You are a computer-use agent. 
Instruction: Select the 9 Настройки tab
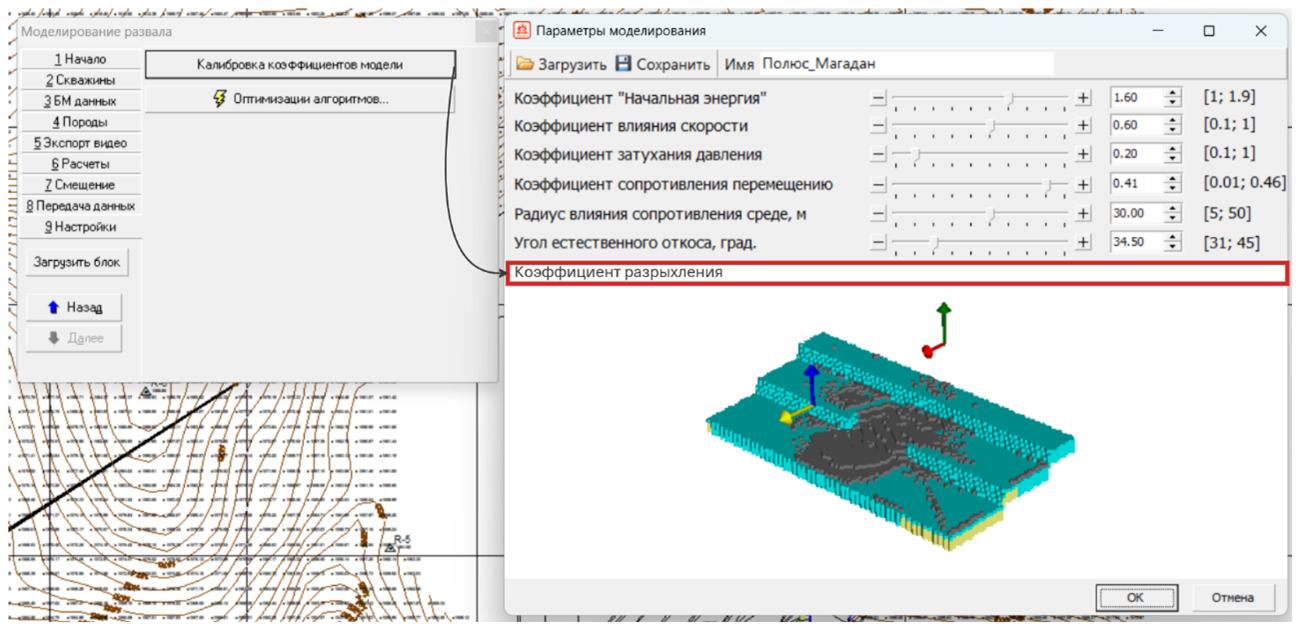(80, 227)
